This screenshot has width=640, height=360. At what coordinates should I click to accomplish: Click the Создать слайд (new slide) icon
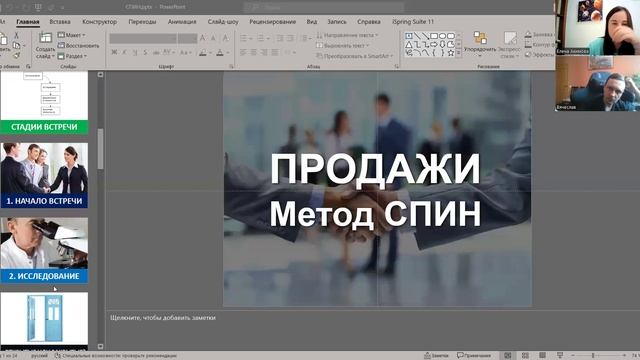[x=45, y=38]
